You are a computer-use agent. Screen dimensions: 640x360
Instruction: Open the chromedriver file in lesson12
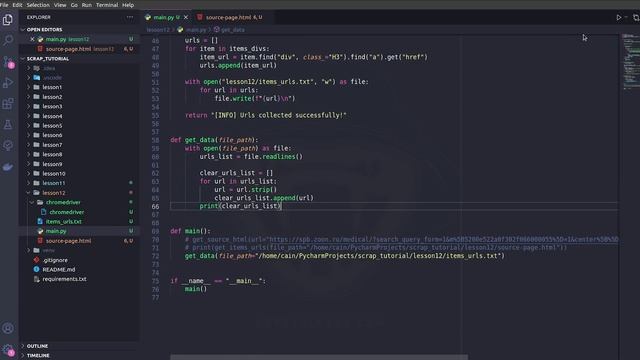[x=67, y=212]
